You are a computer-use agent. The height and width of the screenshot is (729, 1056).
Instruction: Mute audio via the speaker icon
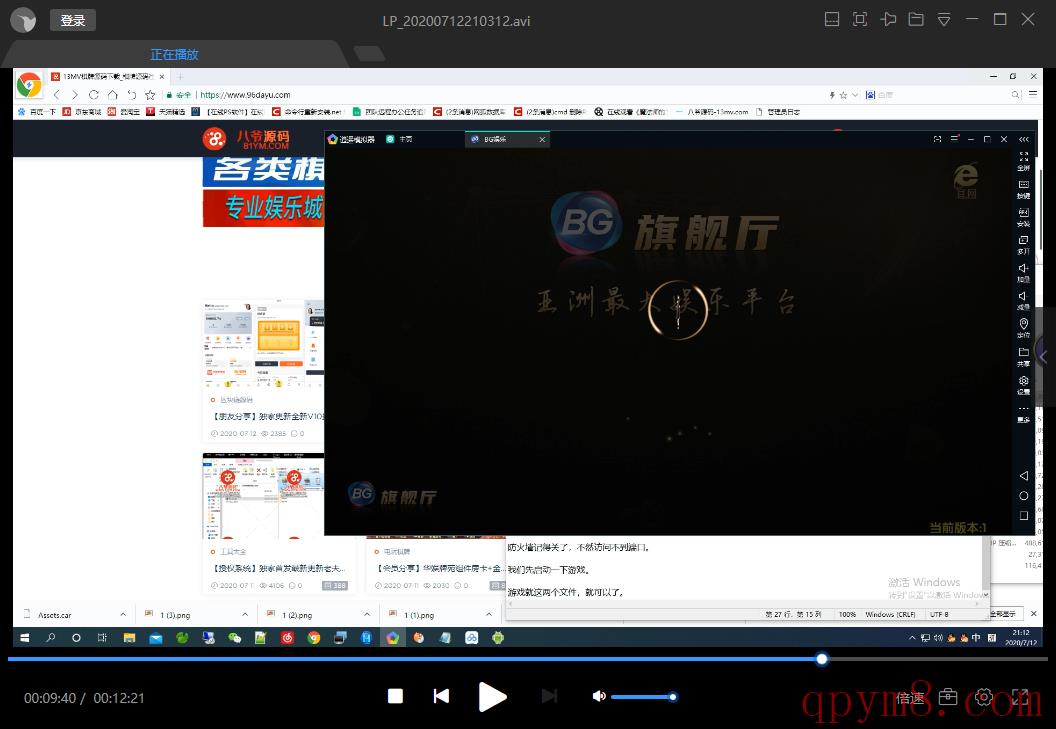599,696
